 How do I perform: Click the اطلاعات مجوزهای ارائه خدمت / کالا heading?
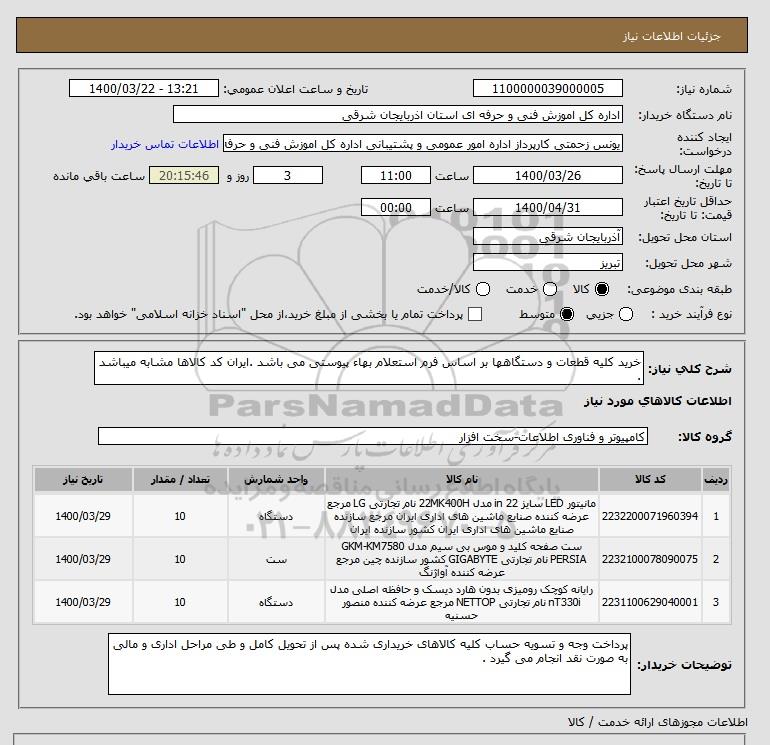[658, 722]
